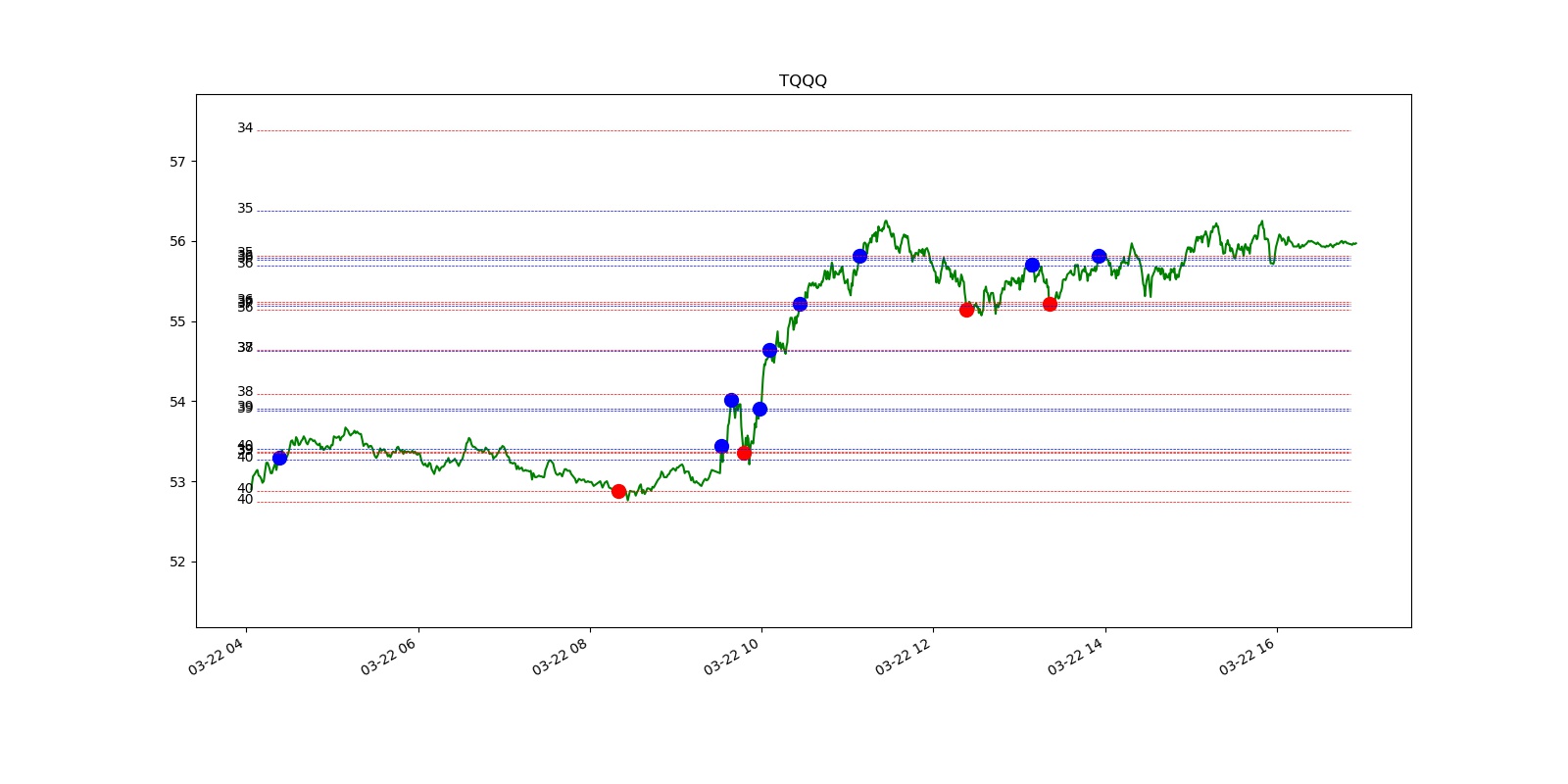Select the red marker around 13:20 near 55.2
Screen dimensions: 1568x784
pos(1050,304)
